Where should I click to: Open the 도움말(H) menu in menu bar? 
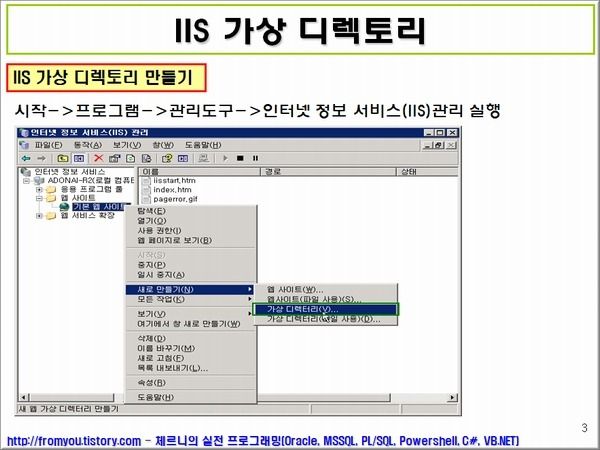point(203,145)
